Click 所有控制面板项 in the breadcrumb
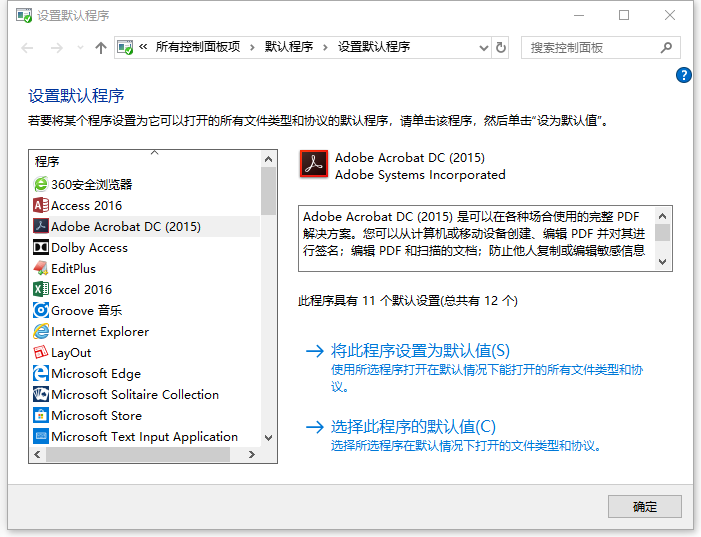This screenshot has height=537, width=701. click(x=198, y=47)
